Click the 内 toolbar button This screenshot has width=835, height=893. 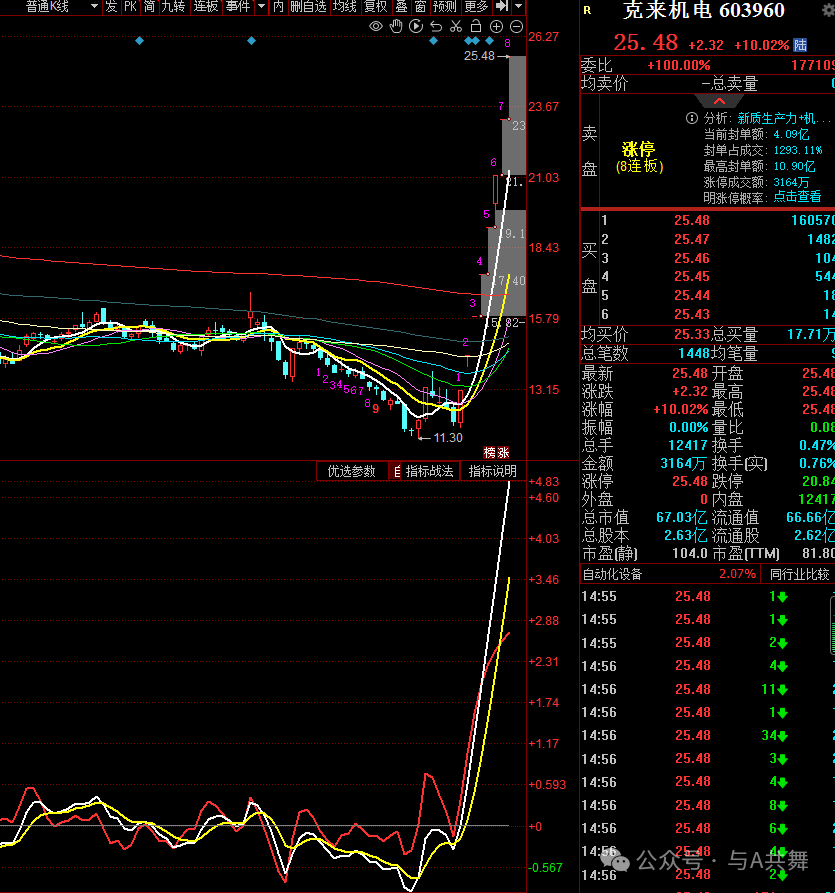279,7
